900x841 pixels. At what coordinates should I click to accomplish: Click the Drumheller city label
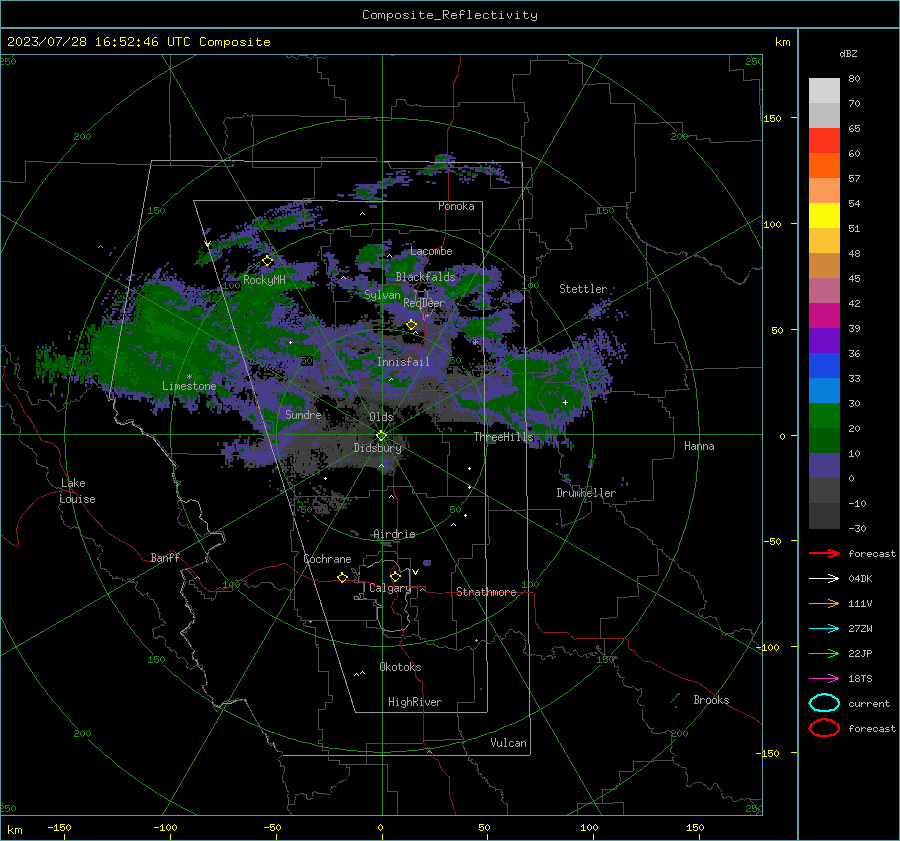pyautogui.click(x=586, y=493)
